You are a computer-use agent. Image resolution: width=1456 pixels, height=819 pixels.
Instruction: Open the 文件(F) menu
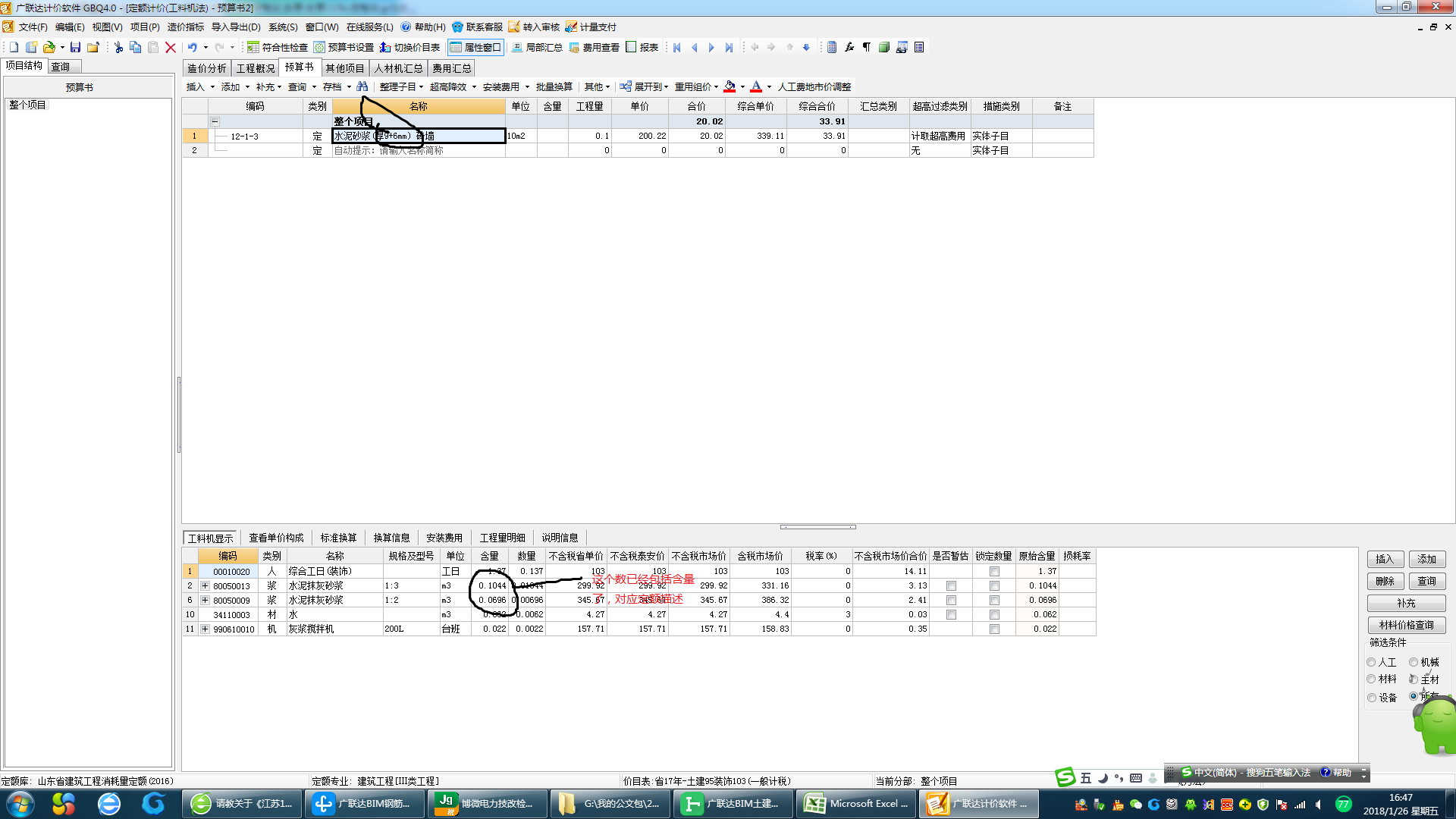pyautogui.click(x=33, y=27)
